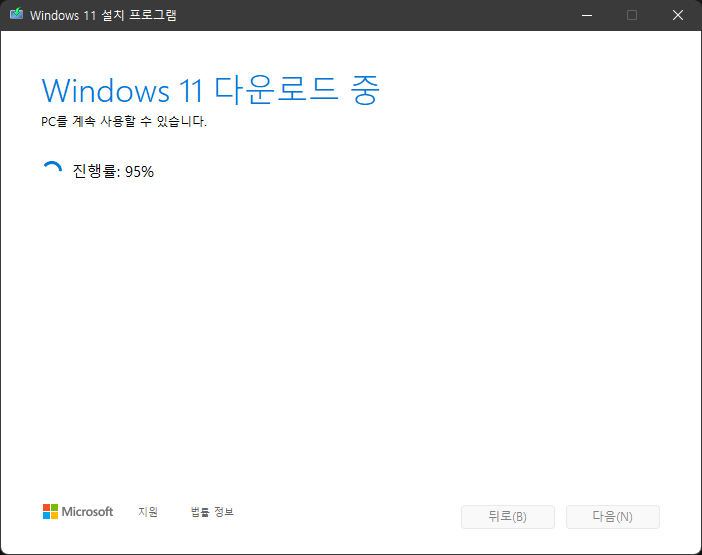The width and height of the screenshot is (702, 555).
Task: Close the Windows 11 setup window
Action: coord(678,15)
